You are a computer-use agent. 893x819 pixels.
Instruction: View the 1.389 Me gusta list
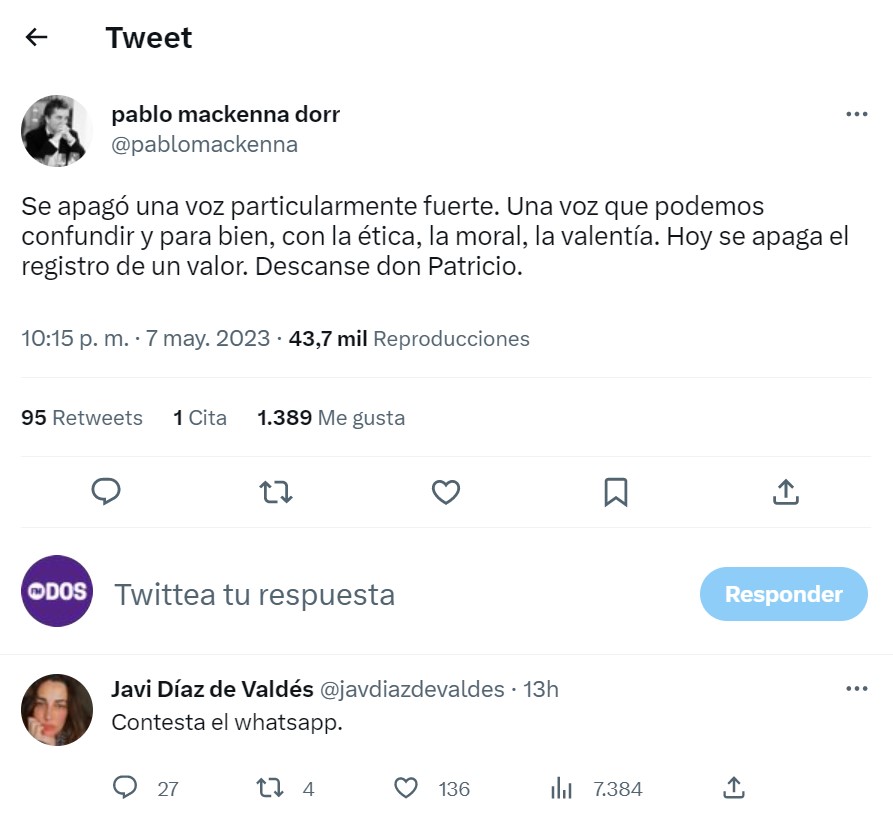pyautogui.click(x=331, y=418)
